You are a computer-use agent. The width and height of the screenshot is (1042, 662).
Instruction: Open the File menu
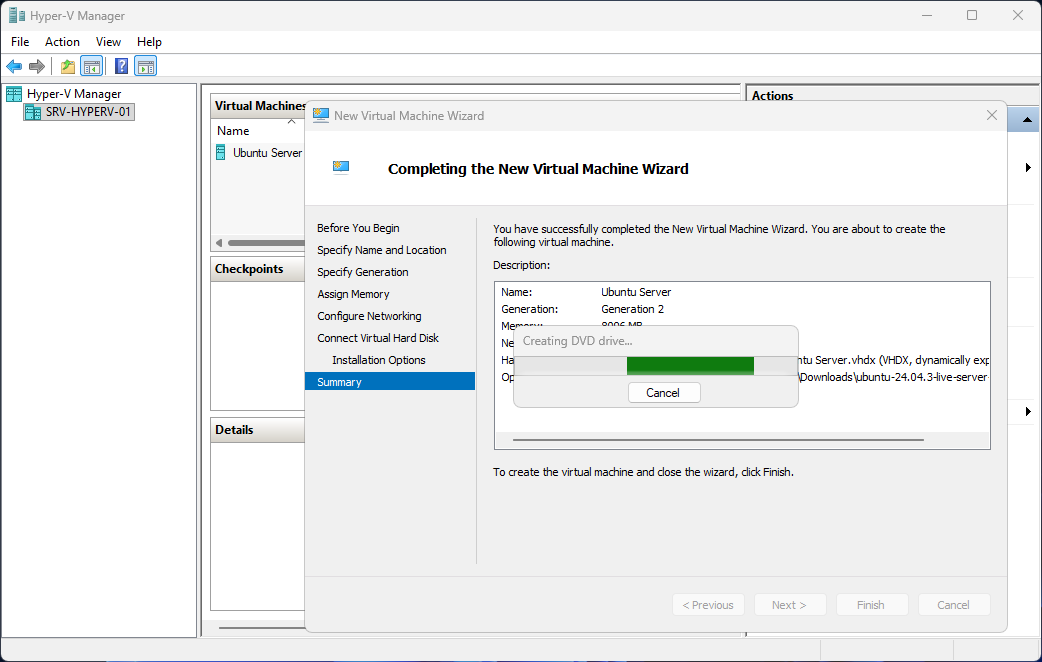20,42
